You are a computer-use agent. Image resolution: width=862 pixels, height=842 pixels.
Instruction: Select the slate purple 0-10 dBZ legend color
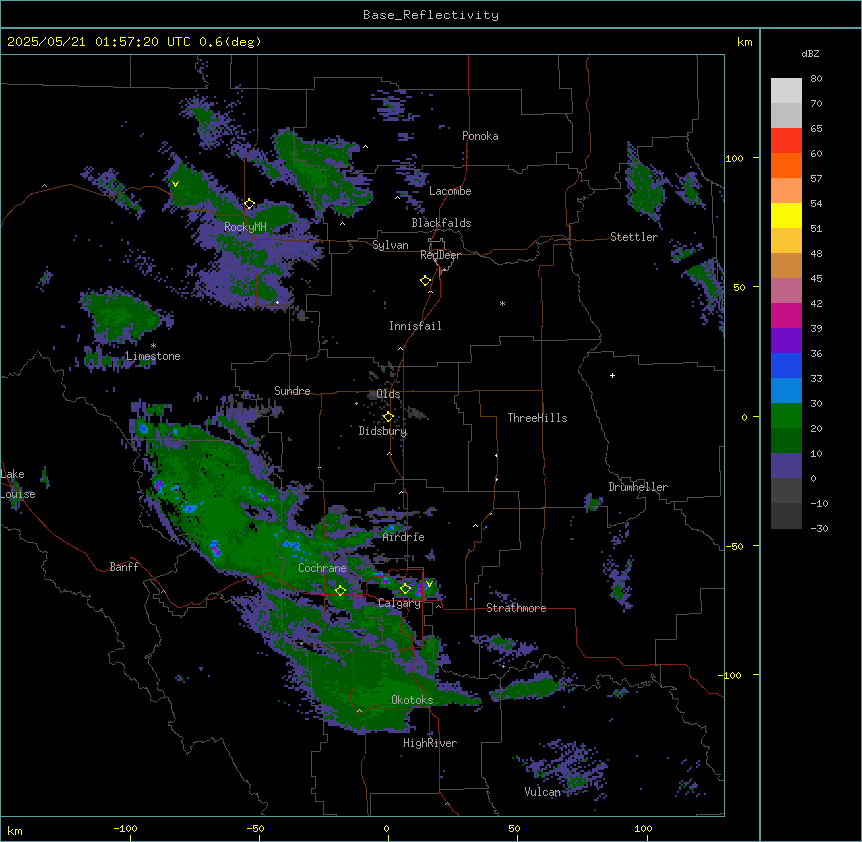point(786,466)
